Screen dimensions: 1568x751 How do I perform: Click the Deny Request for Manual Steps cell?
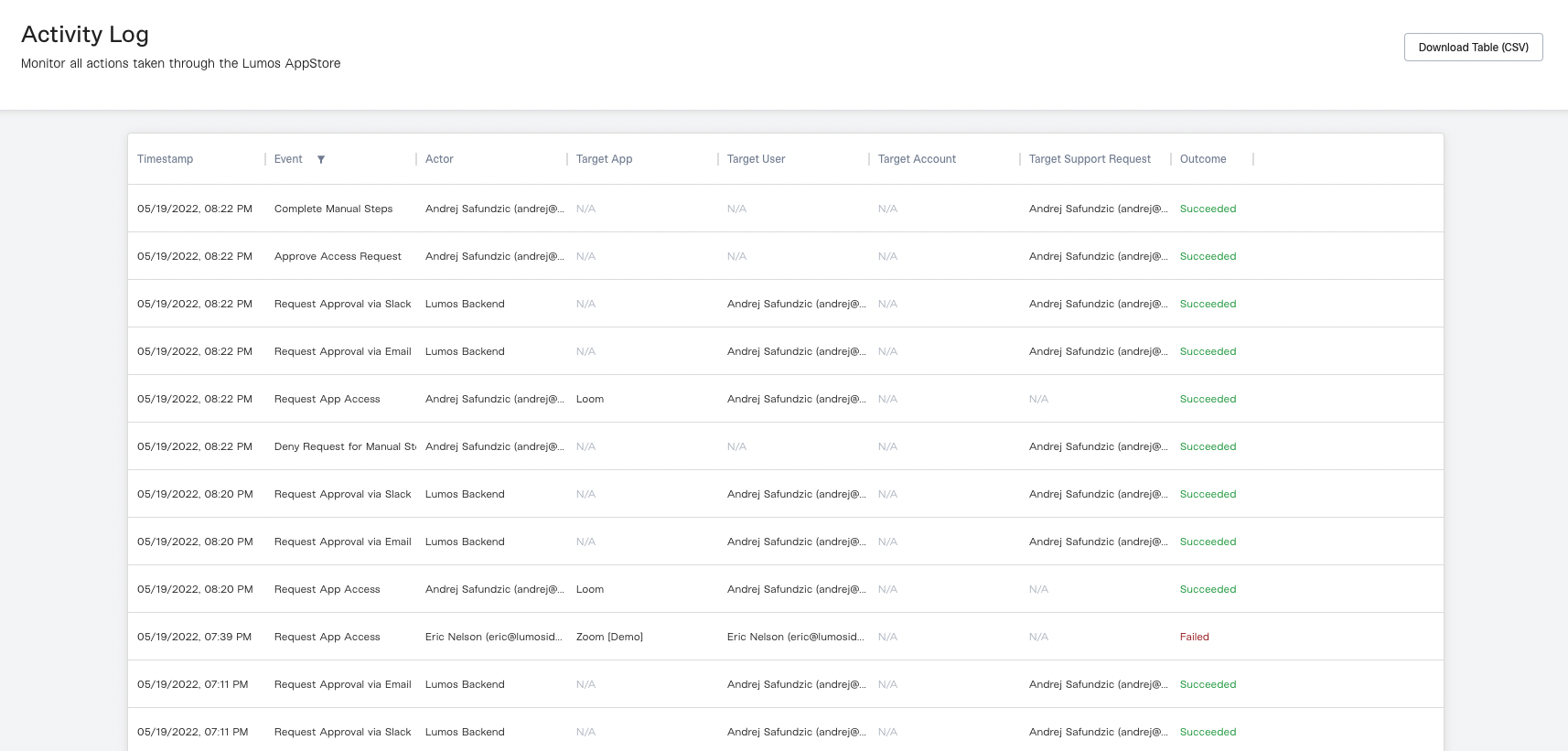pos(345,446)
